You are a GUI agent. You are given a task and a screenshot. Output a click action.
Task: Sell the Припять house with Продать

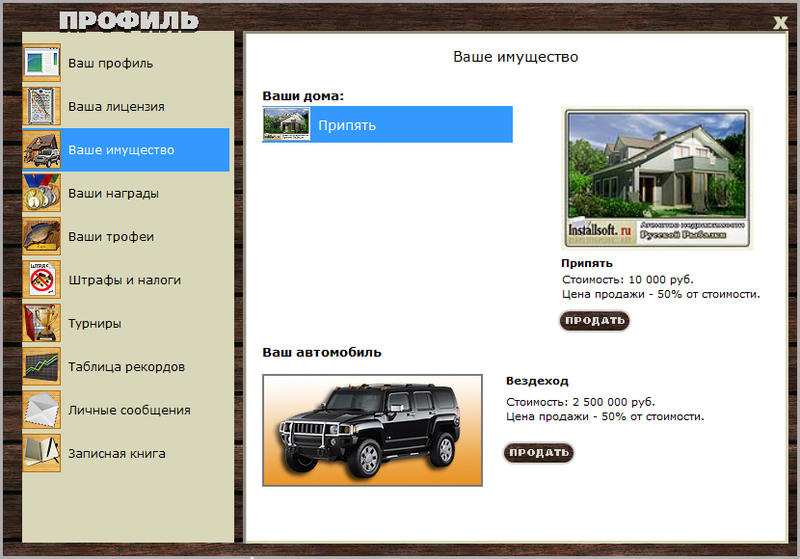click(x=594, y=321)
